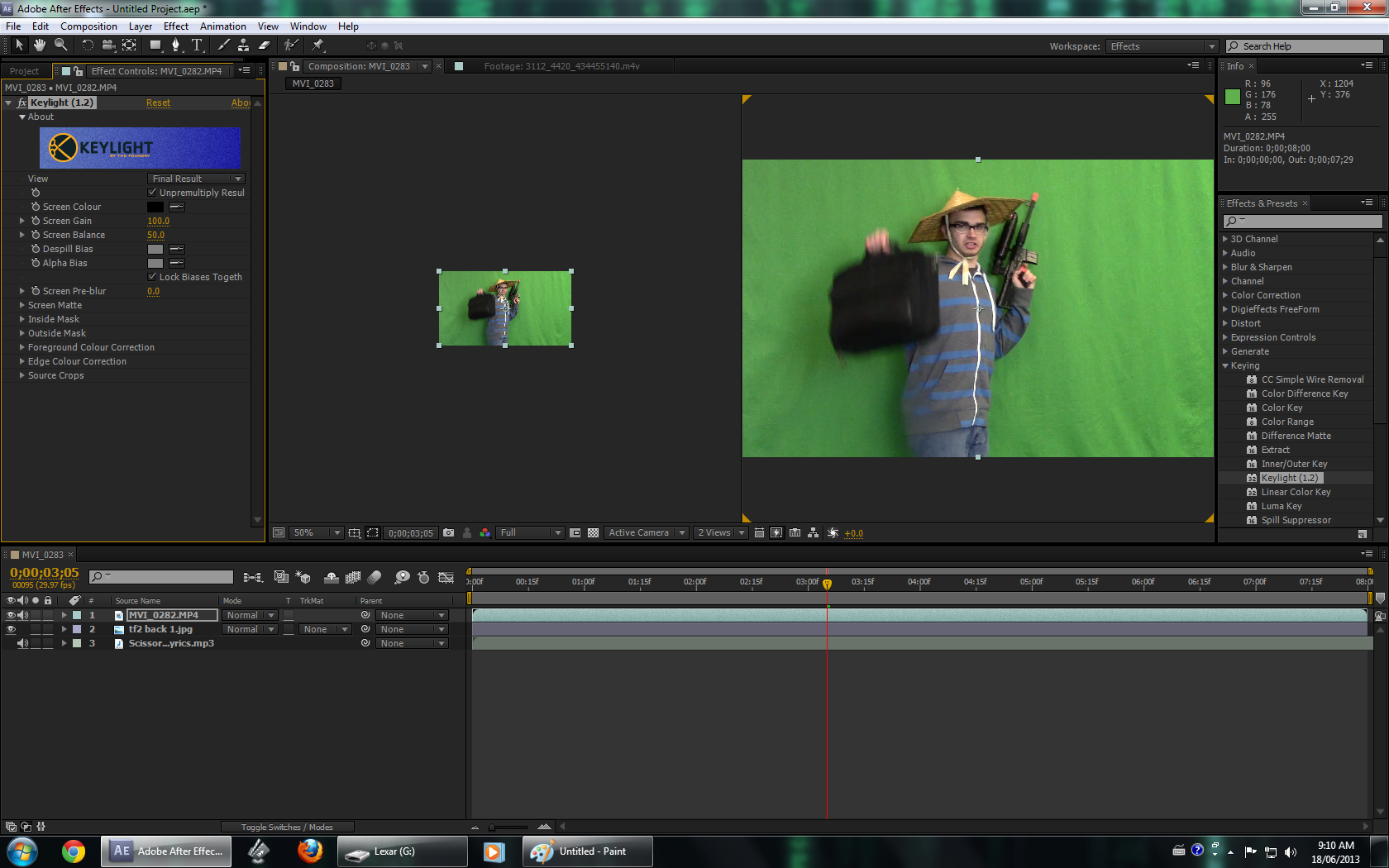
Task: Collapse the Keying effects category
Action: pyautogui.click(x=1225, y=365)
